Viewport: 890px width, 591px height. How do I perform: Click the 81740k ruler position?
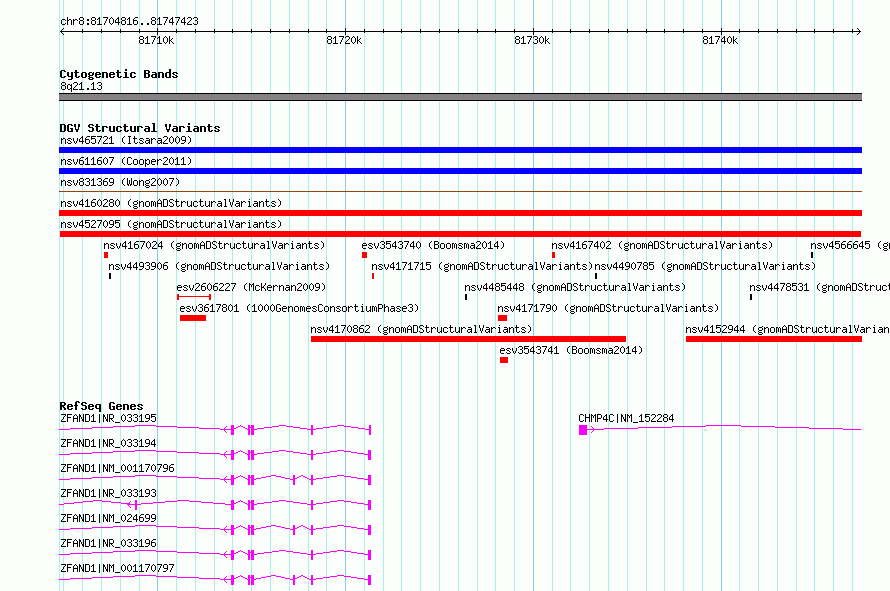pos(720,40)
